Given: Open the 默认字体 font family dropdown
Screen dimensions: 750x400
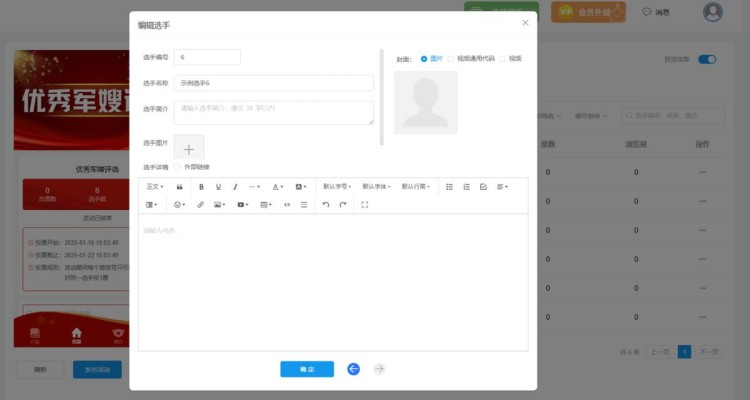Looking at the screenshot, I should point(376,187).
